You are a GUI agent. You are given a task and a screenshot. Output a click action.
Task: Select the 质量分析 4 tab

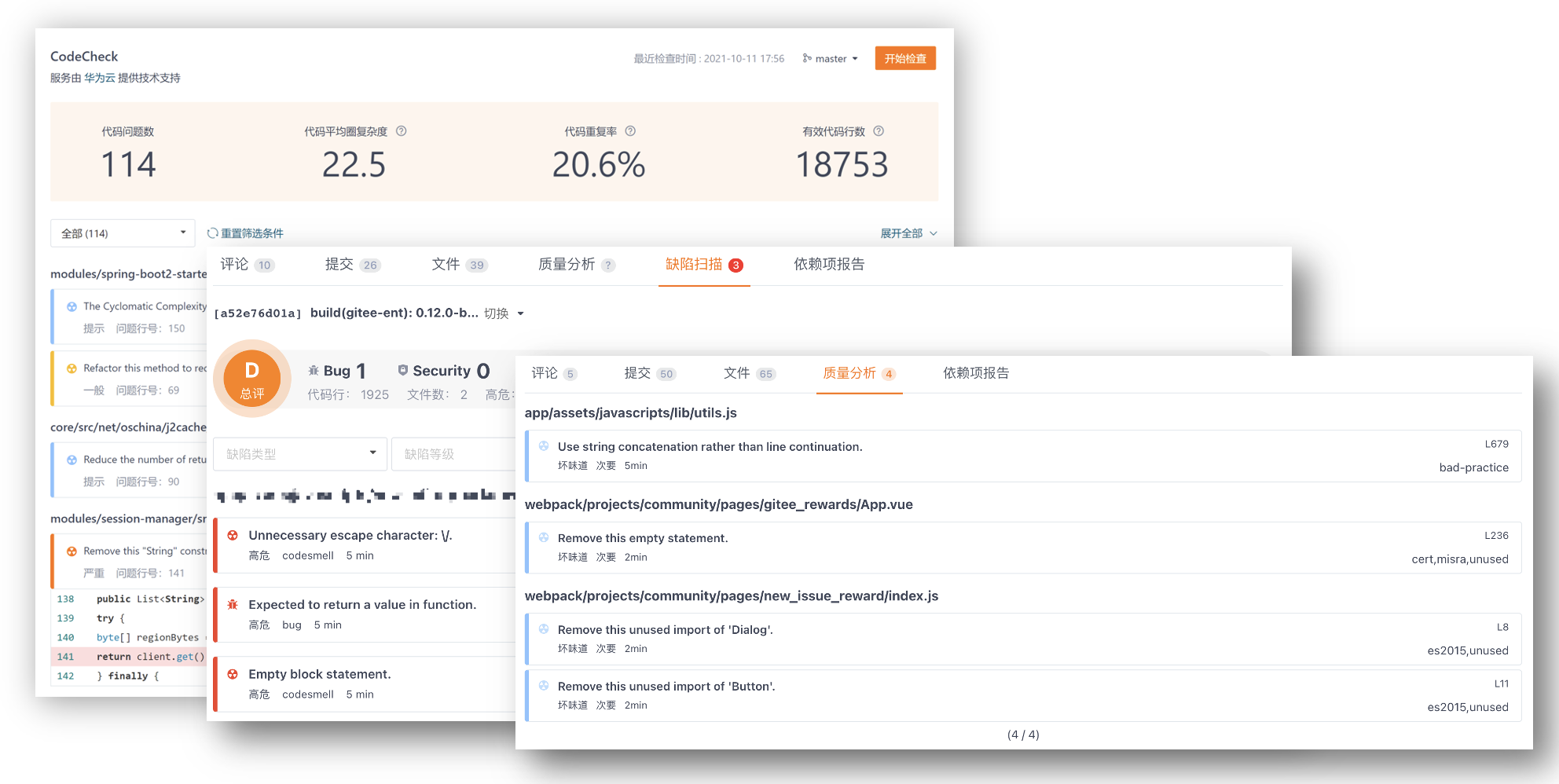coord(859,373)
